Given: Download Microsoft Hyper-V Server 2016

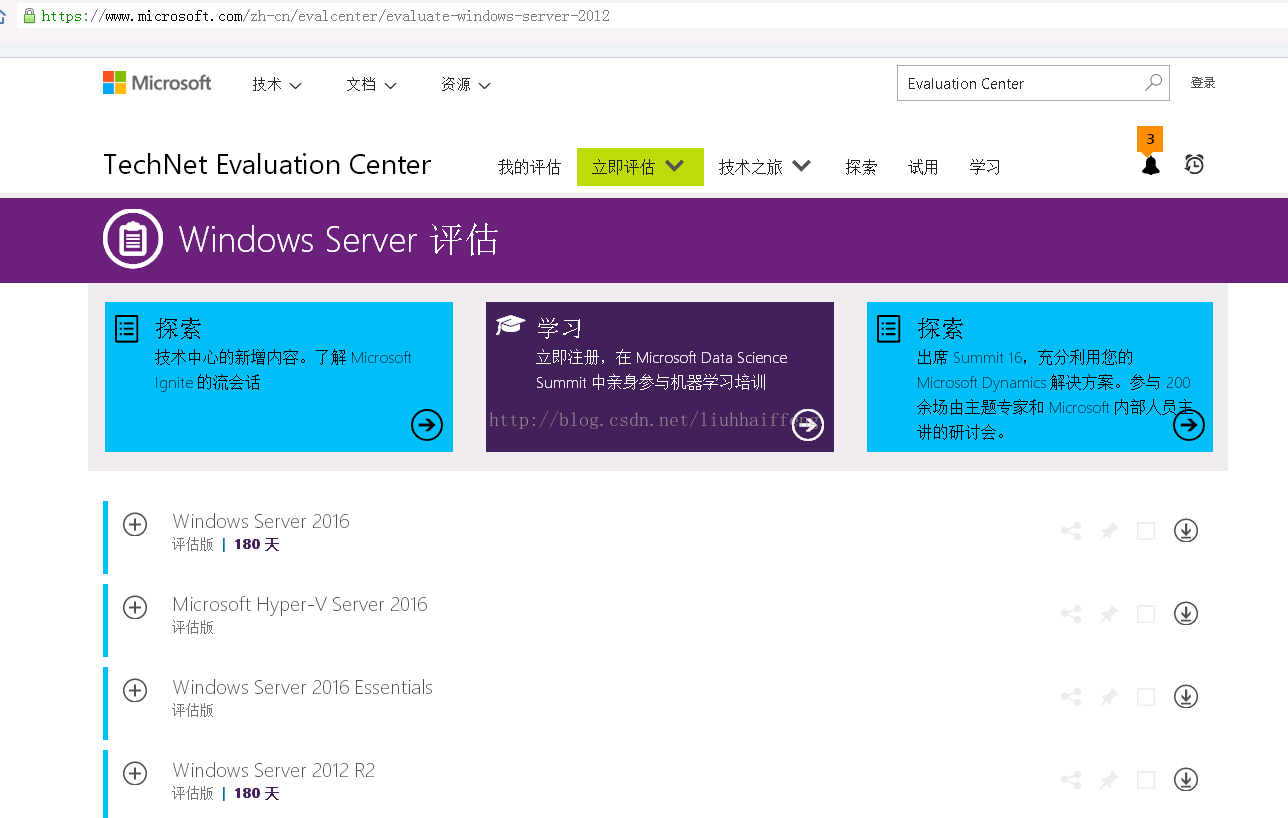Looking at the screenshot, I should (1186, 613).
